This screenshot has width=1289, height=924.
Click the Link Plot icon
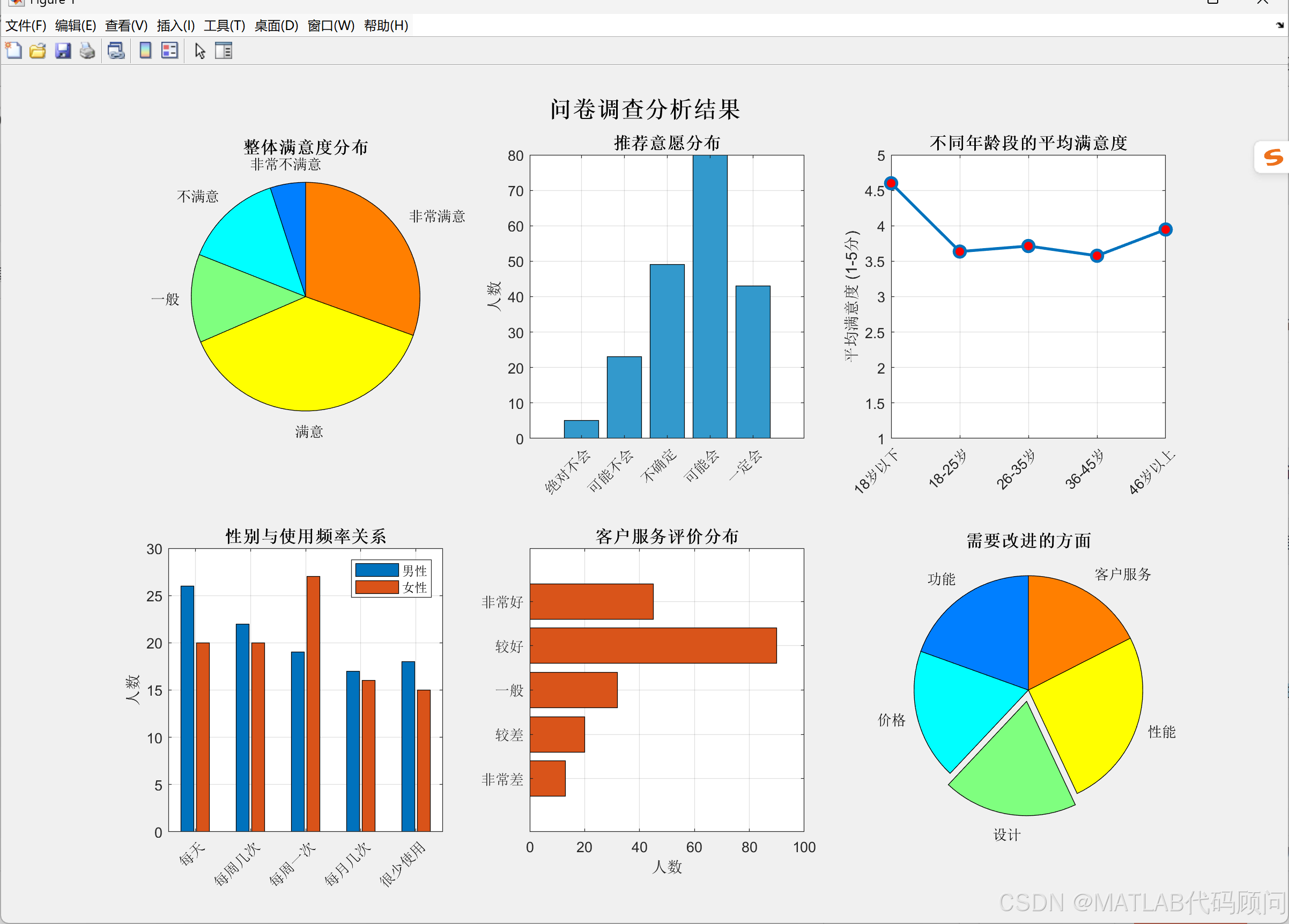116,51
